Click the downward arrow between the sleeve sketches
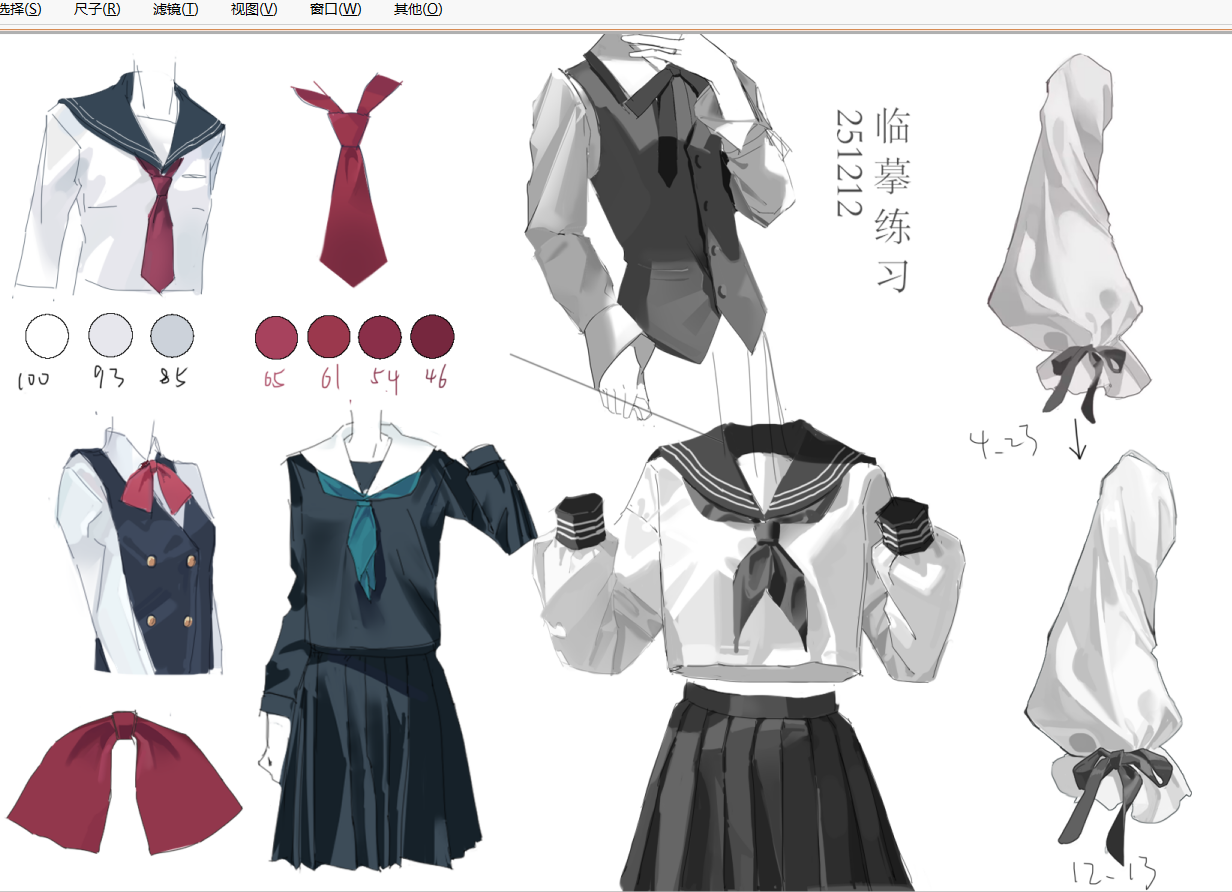The width and height of the screenshot is (1232, 892). pyautogui.click(x=1078, y=440)
